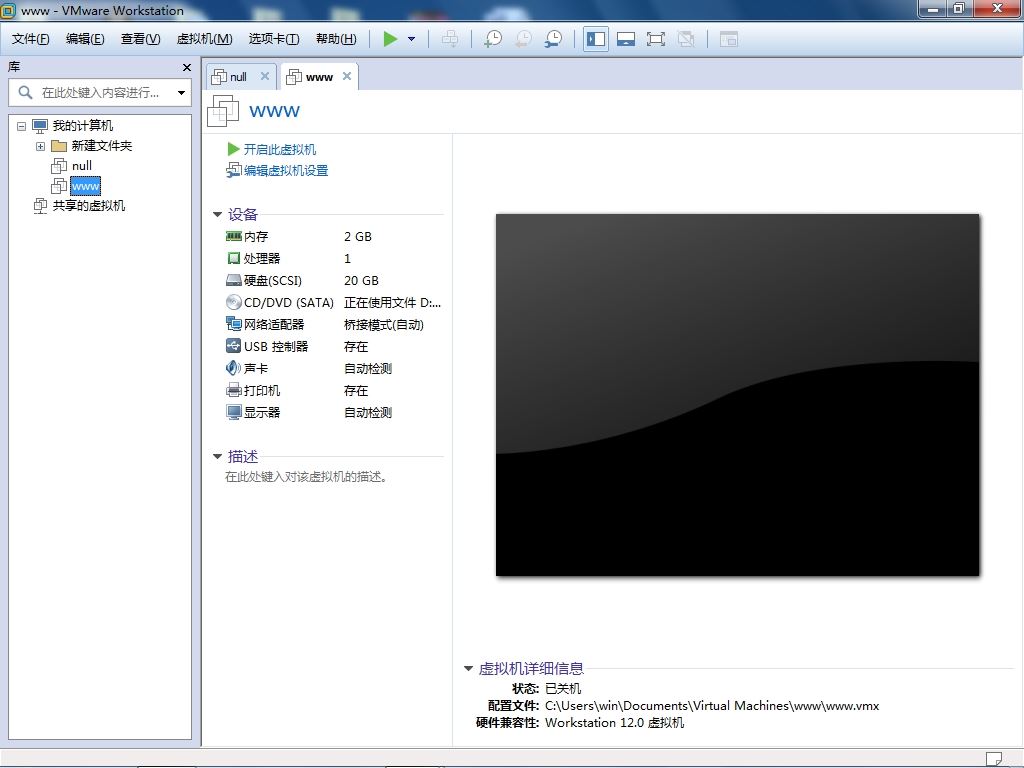Open the library search filter dropdown
Screen dimensions: 1024x768
(x=181, y=93)
